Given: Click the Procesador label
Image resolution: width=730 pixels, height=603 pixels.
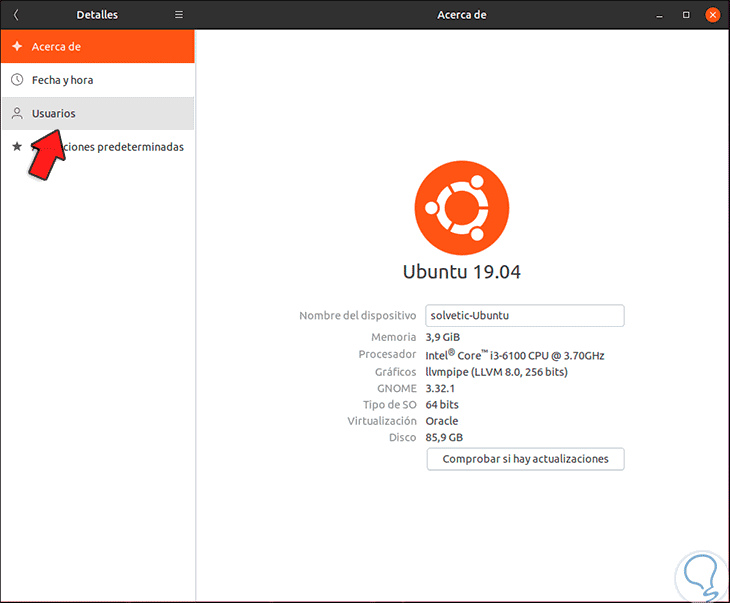Looking at the screenshot, I should click(387, 354).
